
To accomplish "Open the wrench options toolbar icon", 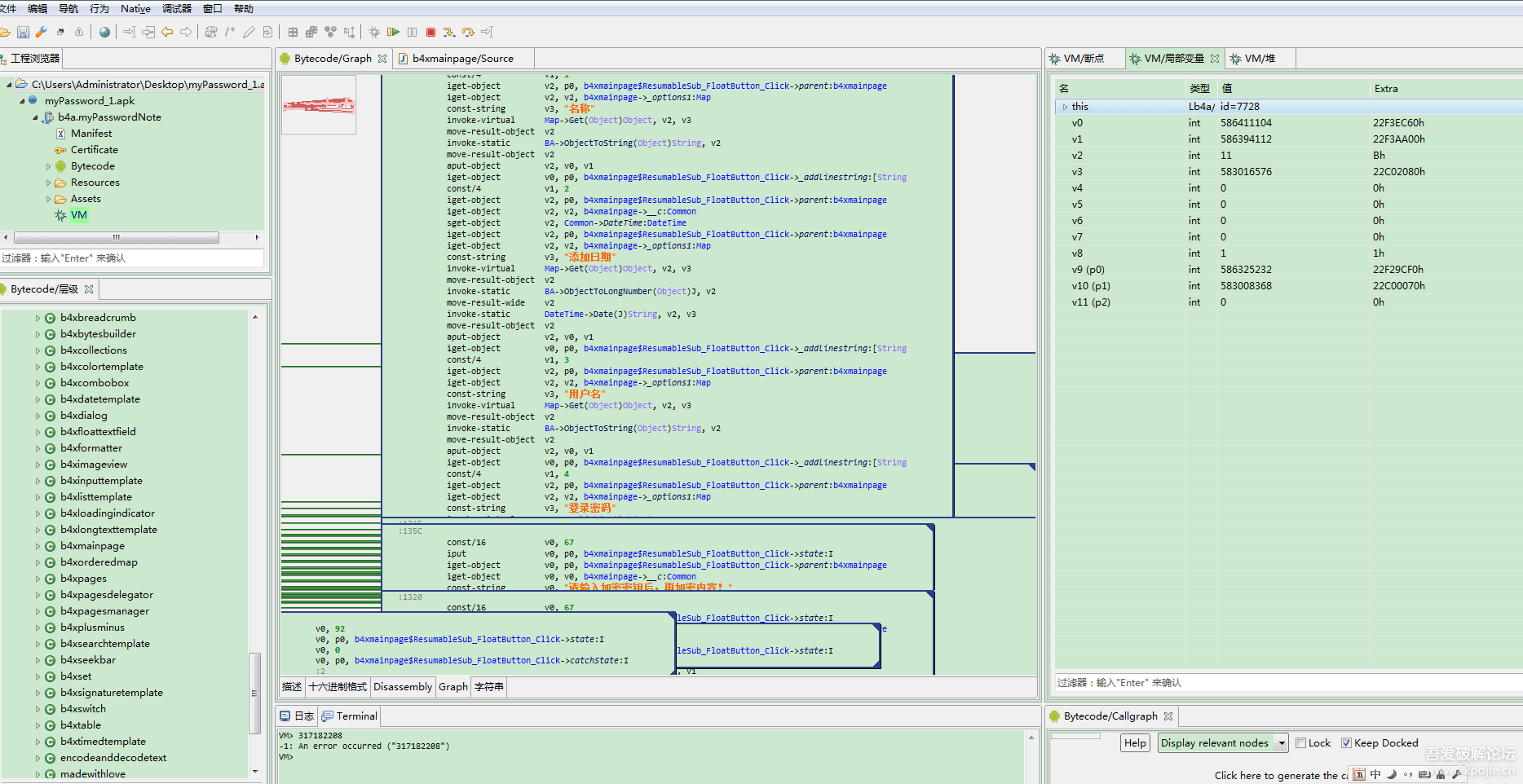I will pyautogui.click(x=42, y=32).
